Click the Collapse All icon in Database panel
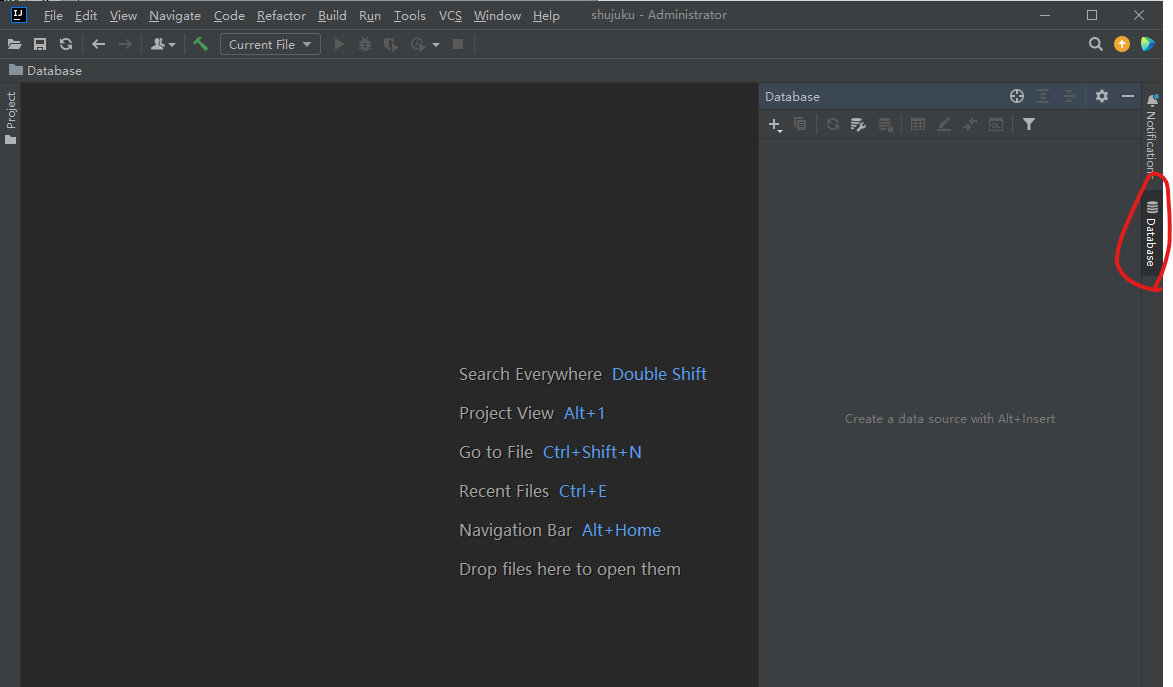This screenshot has height=687, width=1173. coord(1069,96)
